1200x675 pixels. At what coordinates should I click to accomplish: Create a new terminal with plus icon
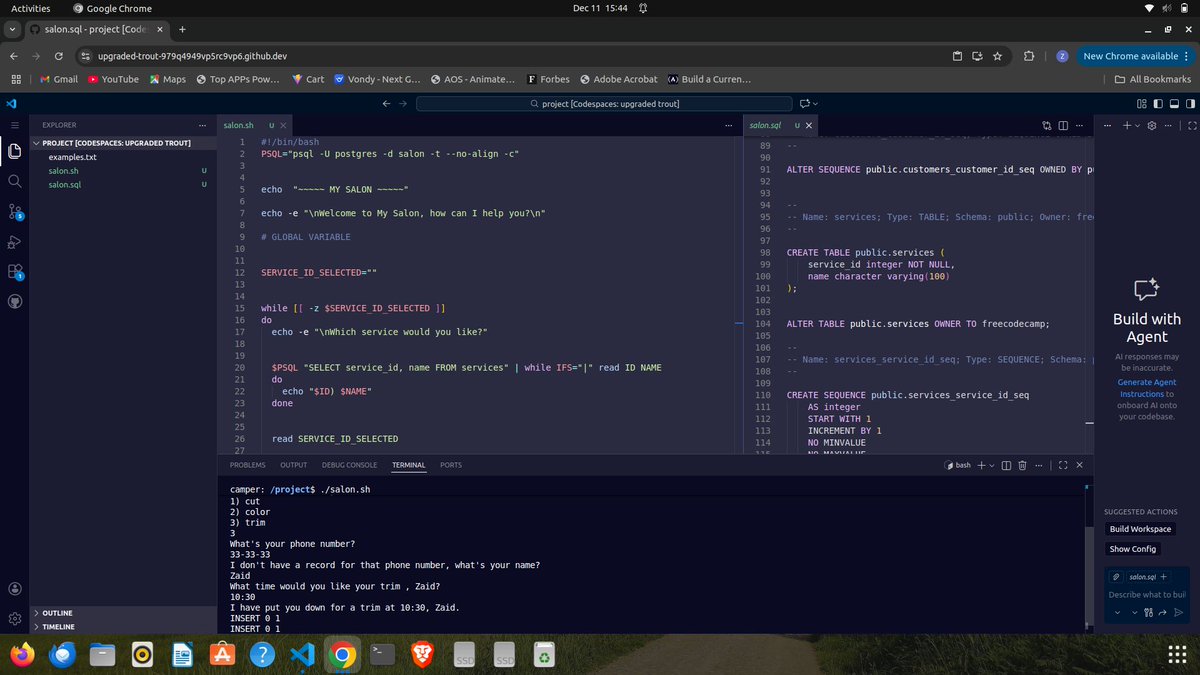tap(981, 465)
